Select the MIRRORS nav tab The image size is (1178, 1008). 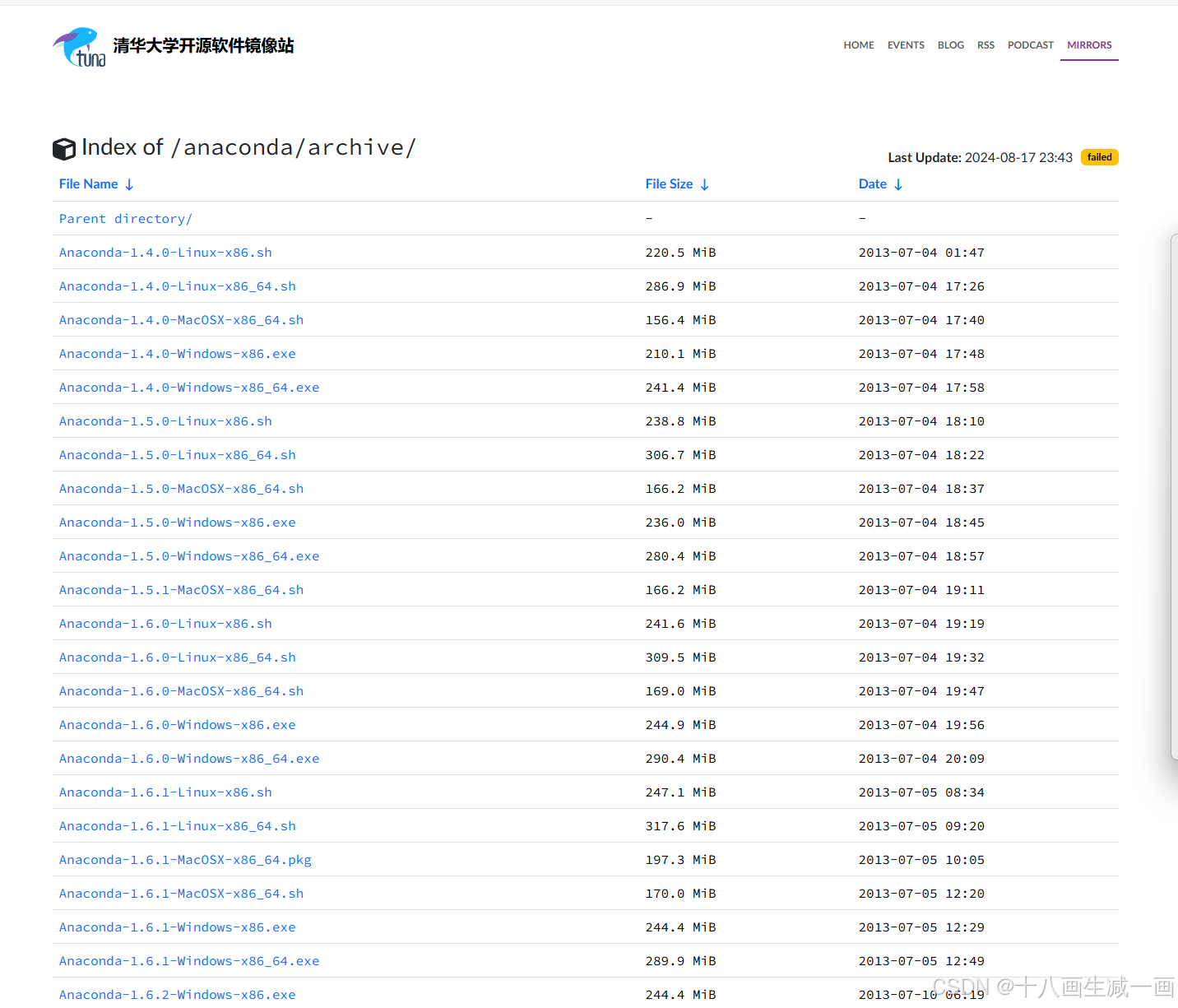(1089, 45)
